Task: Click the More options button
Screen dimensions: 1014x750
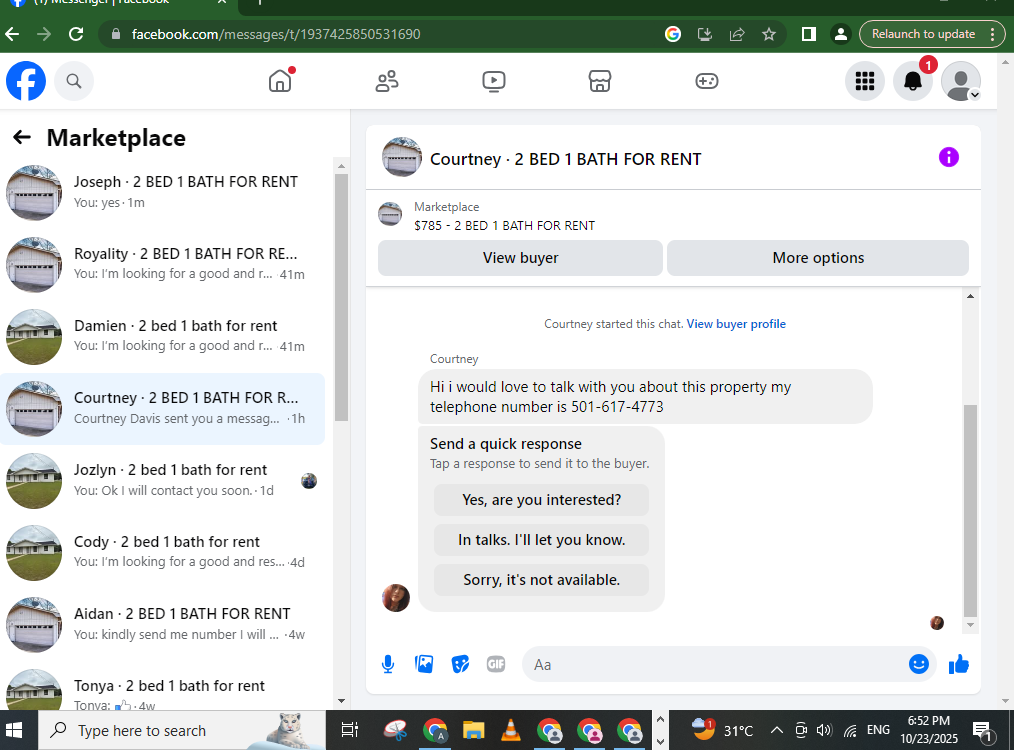Action: (x=818, y=258)
